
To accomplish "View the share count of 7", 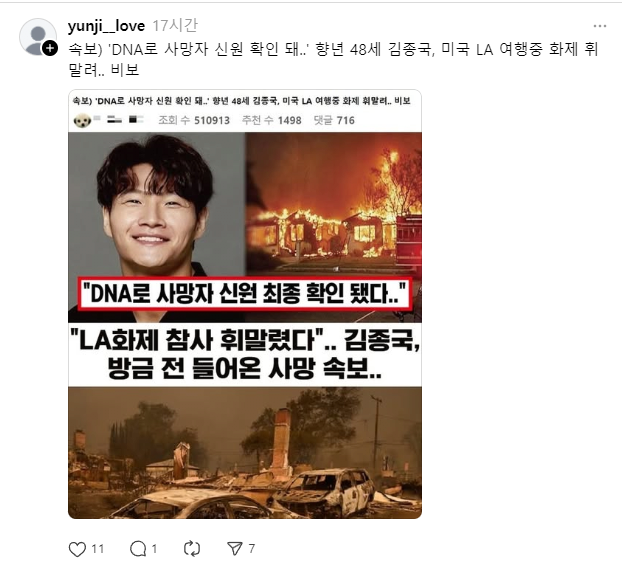I will coord(251,549).
